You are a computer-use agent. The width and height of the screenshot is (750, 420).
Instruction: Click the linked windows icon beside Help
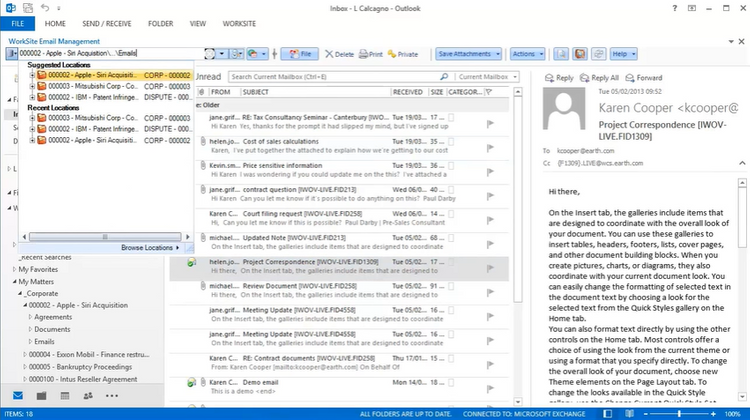click(x=598, y=54)
